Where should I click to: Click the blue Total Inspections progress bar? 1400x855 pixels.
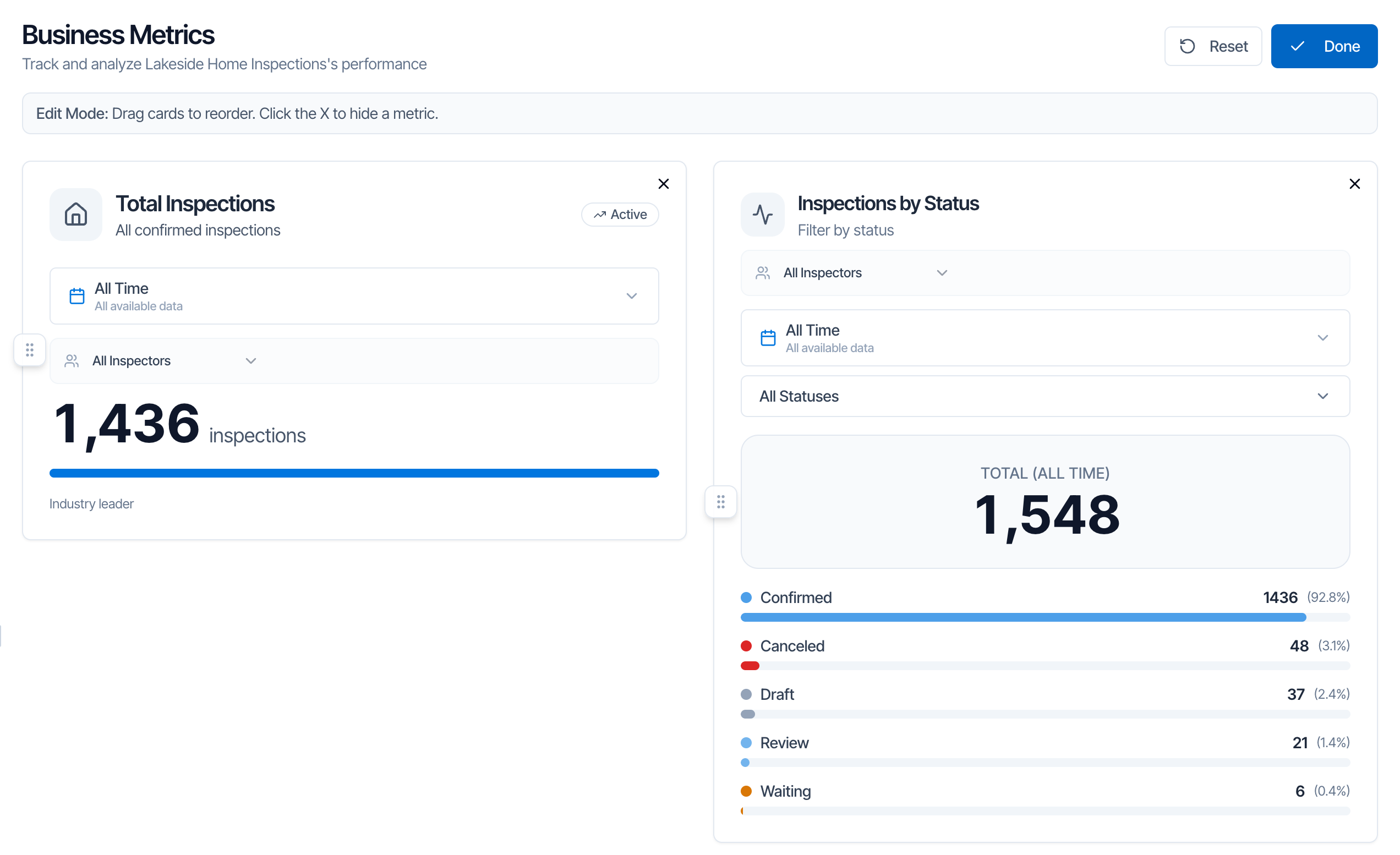pos(354,473)
